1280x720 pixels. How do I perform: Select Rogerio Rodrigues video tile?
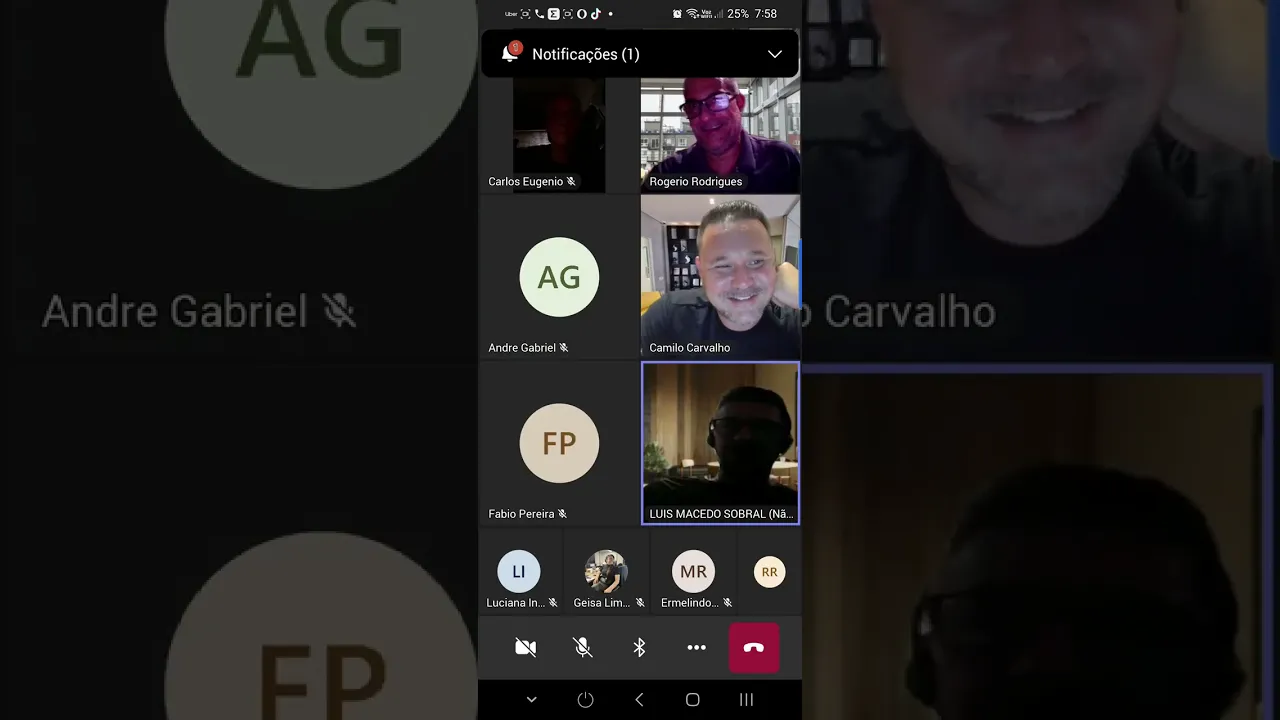coord(720,135)
